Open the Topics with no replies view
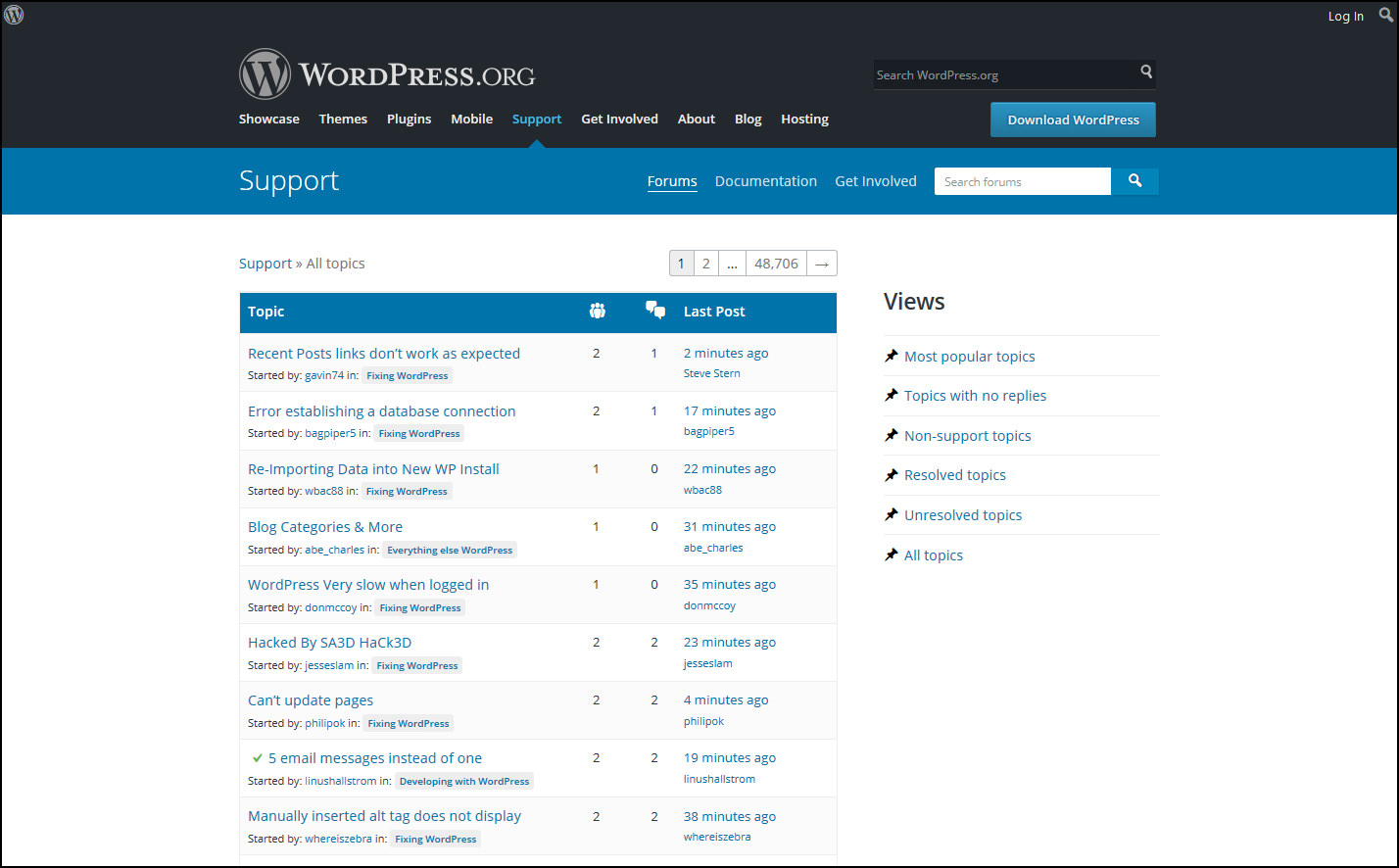Viewport: 1399px width, 868px height. (x=975, y=396)
